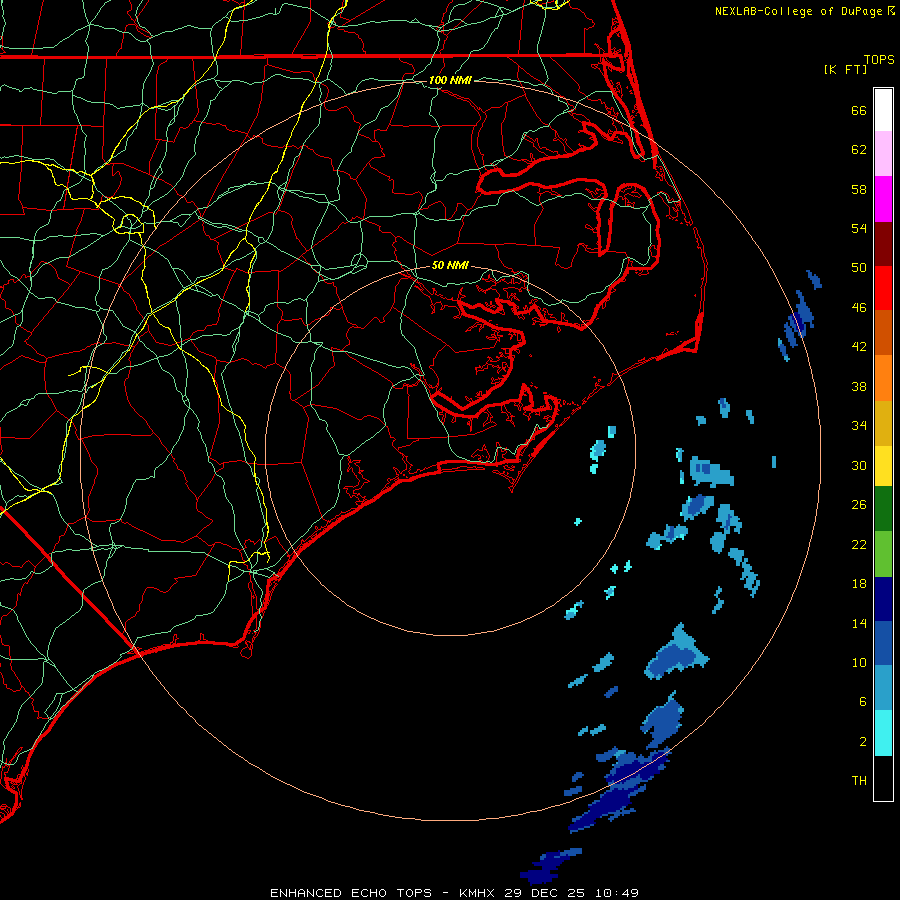Click the black TH threshold legend swatch
The width and height of the screenshot is (900, 900).
tap(883, 778)
